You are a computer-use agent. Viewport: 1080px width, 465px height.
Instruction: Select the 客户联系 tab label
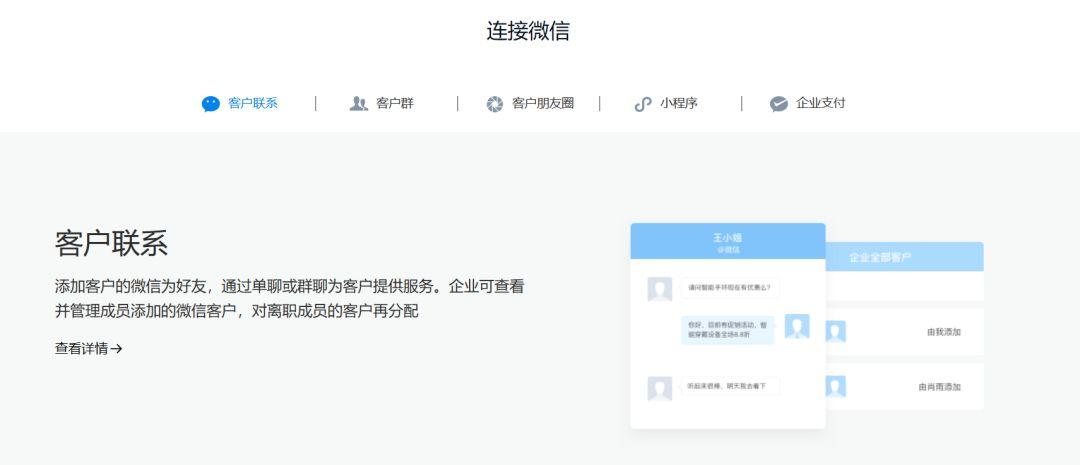coord(253,103)
